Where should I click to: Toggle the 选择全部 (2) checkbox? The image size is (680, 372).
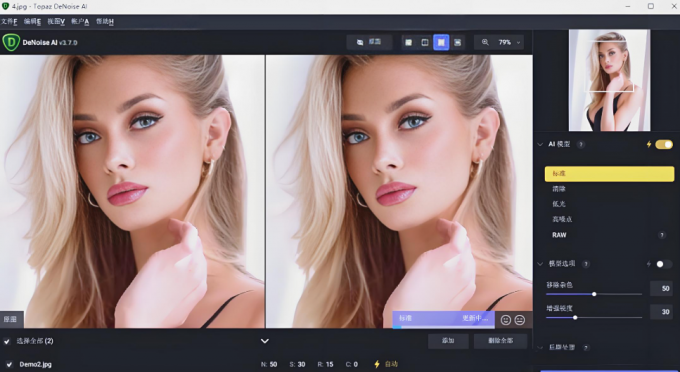pyautogui.click(x=7, y=341)
